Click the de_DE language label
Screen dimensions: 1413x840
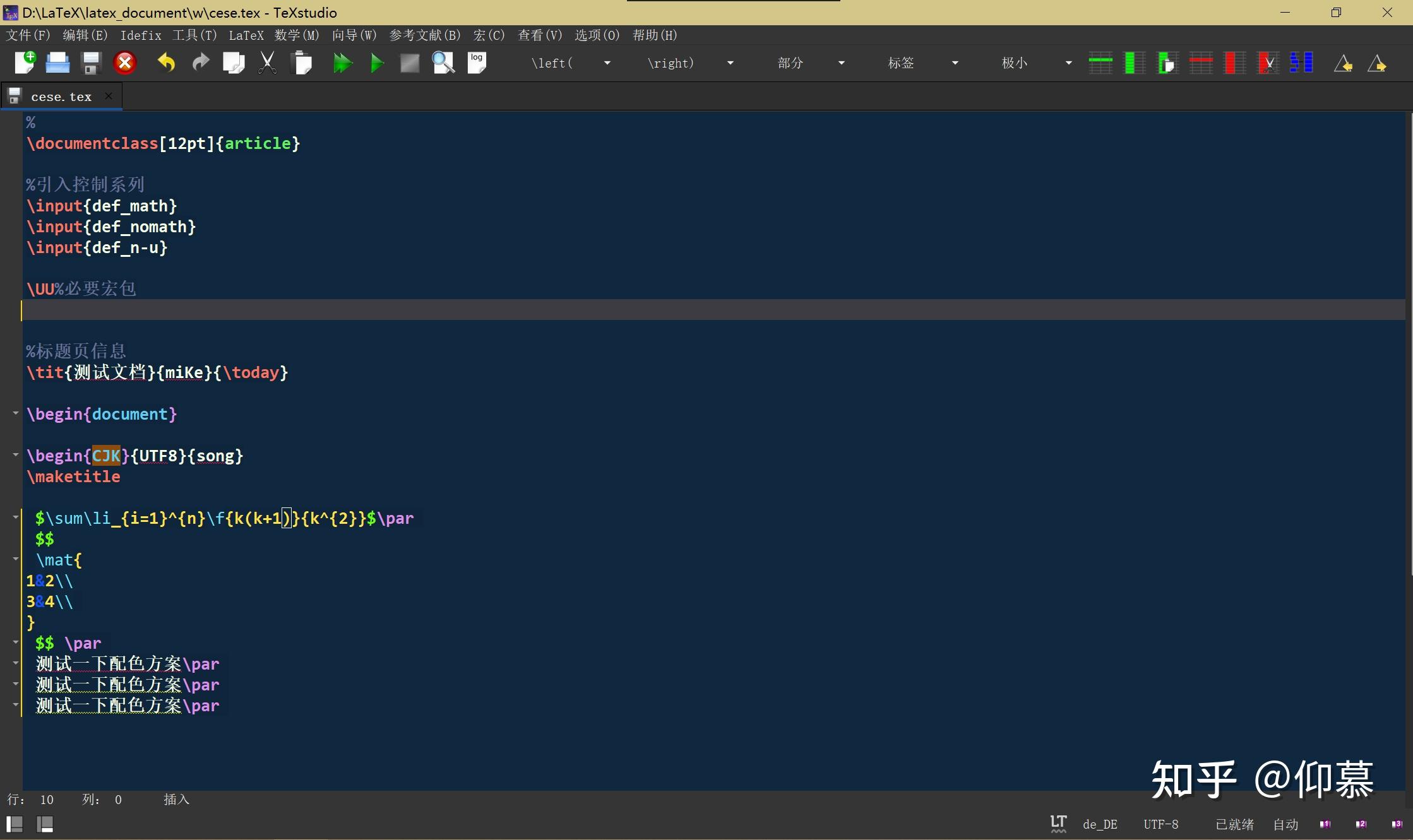(1100, 824)
